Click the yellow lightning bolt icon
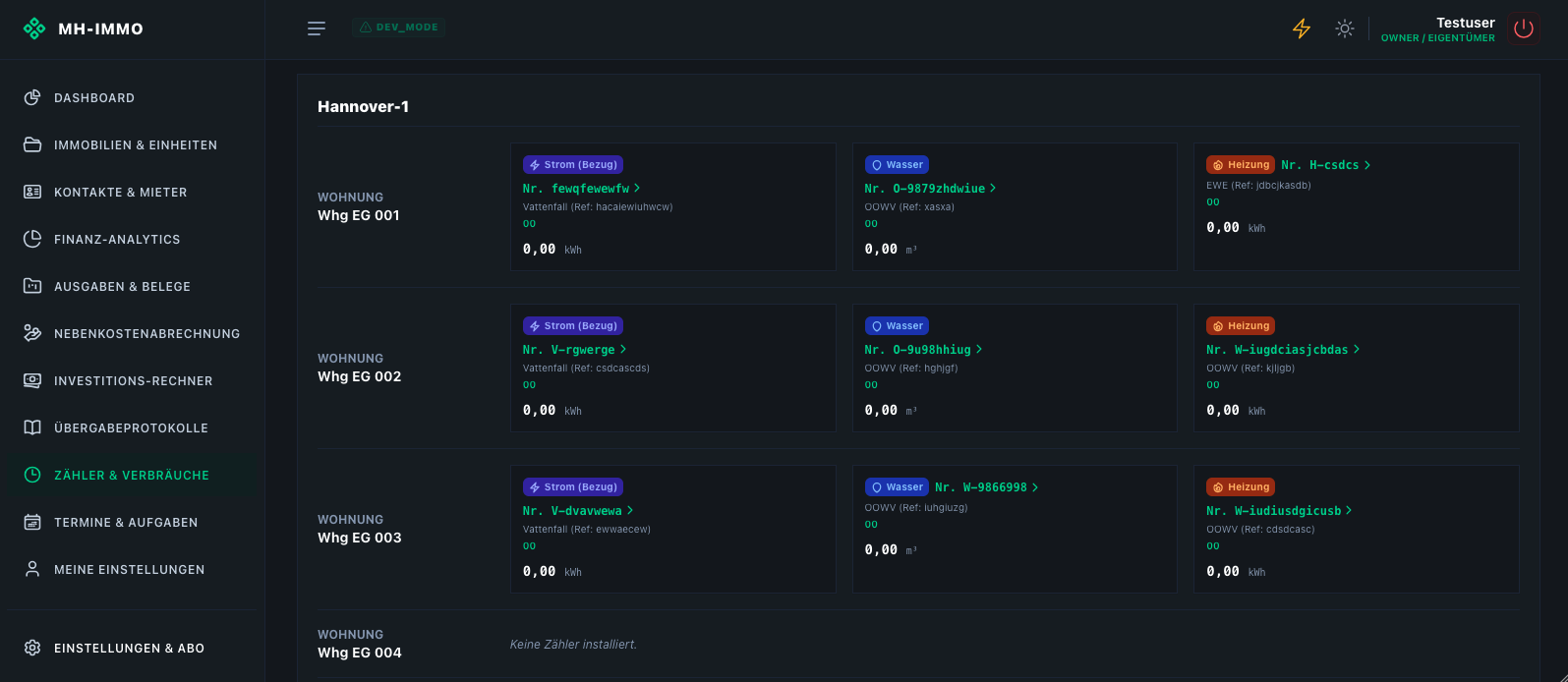The width and height of the screenshot is (1568, 682). (1302, 28)
